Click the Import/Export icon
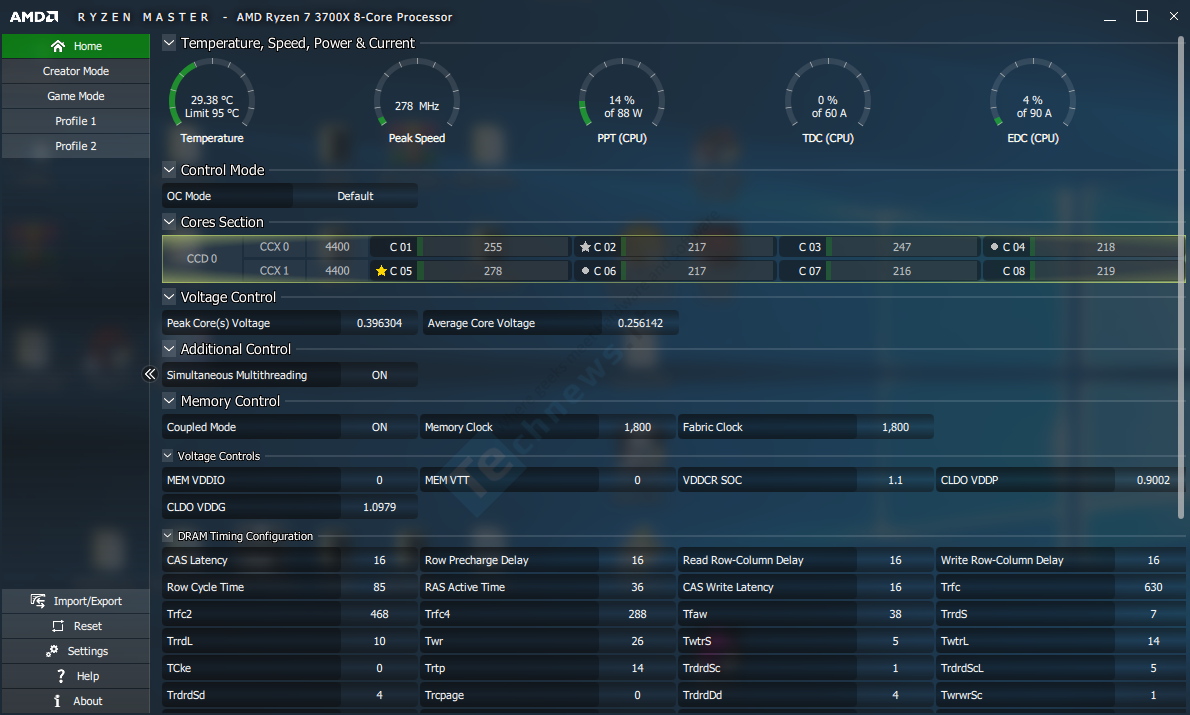Image resolution: width=1190 pixels, height=715 pixels. (x=38, y=601)
